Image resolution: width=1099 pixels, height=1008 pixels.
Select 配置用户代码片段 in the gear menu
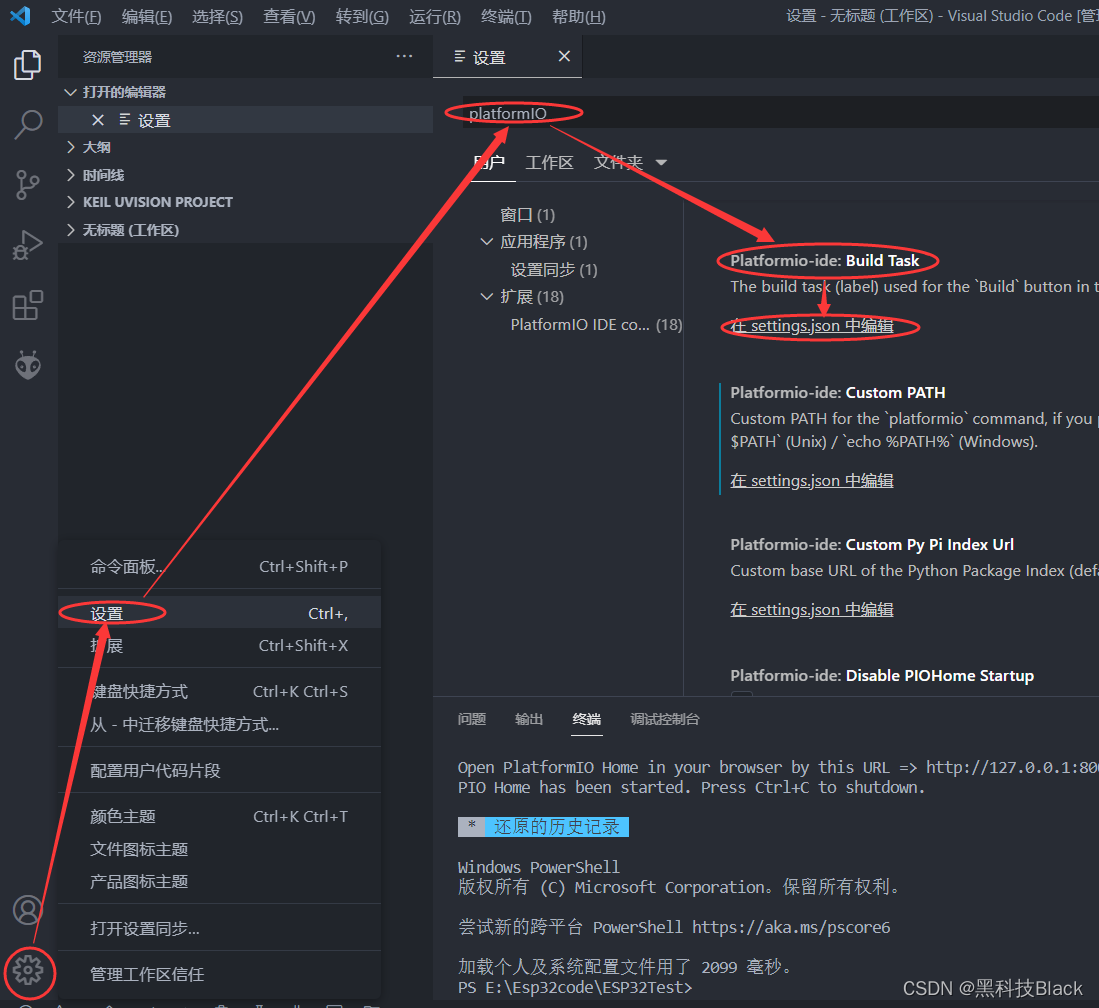pos(219,770)
